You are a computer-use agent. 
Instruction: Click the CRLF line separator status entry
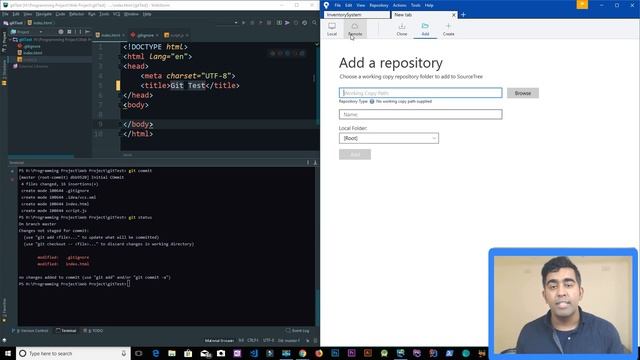[x=253, y=340]
